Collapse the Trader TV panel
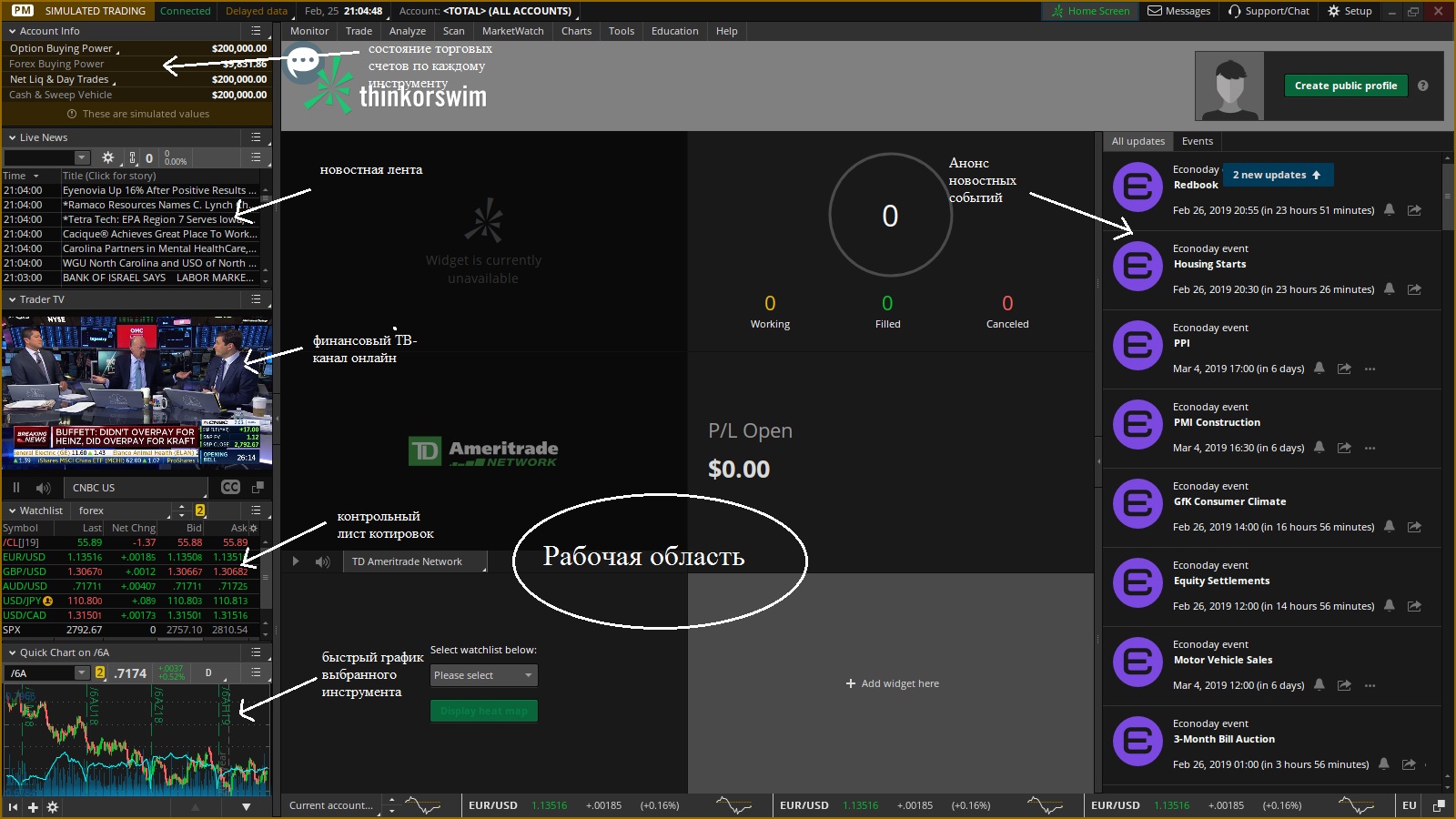1456x819 pixels. (x=12, y=299)
